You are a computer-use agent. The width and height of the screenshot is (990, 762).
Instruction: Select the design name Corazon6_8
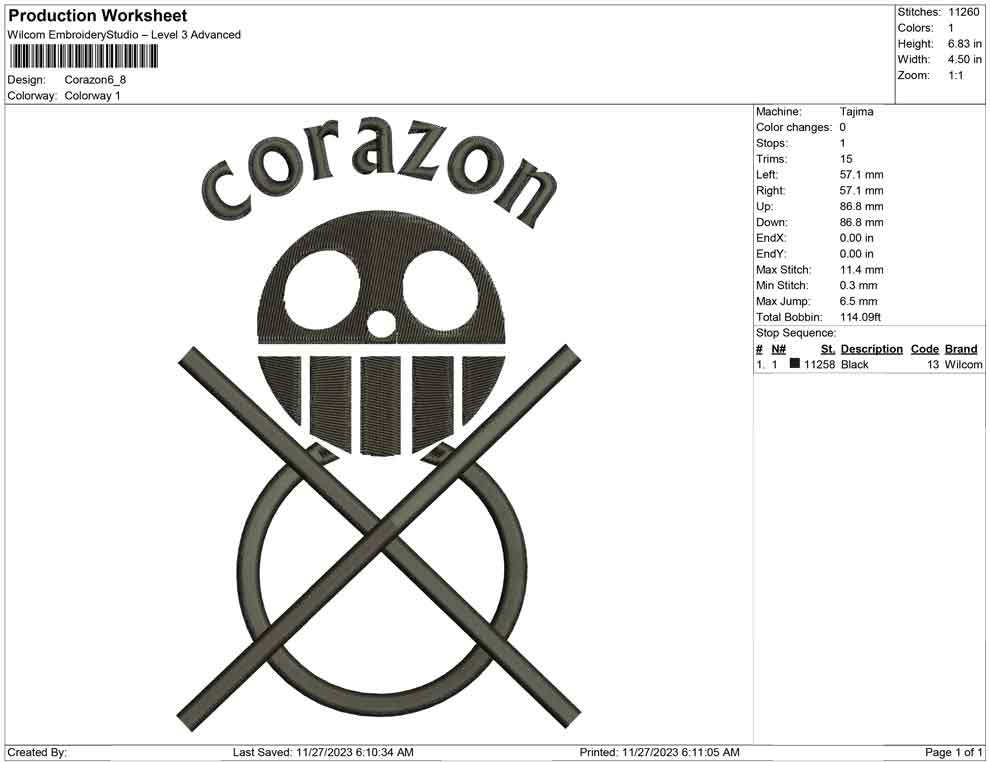[95, 80]
